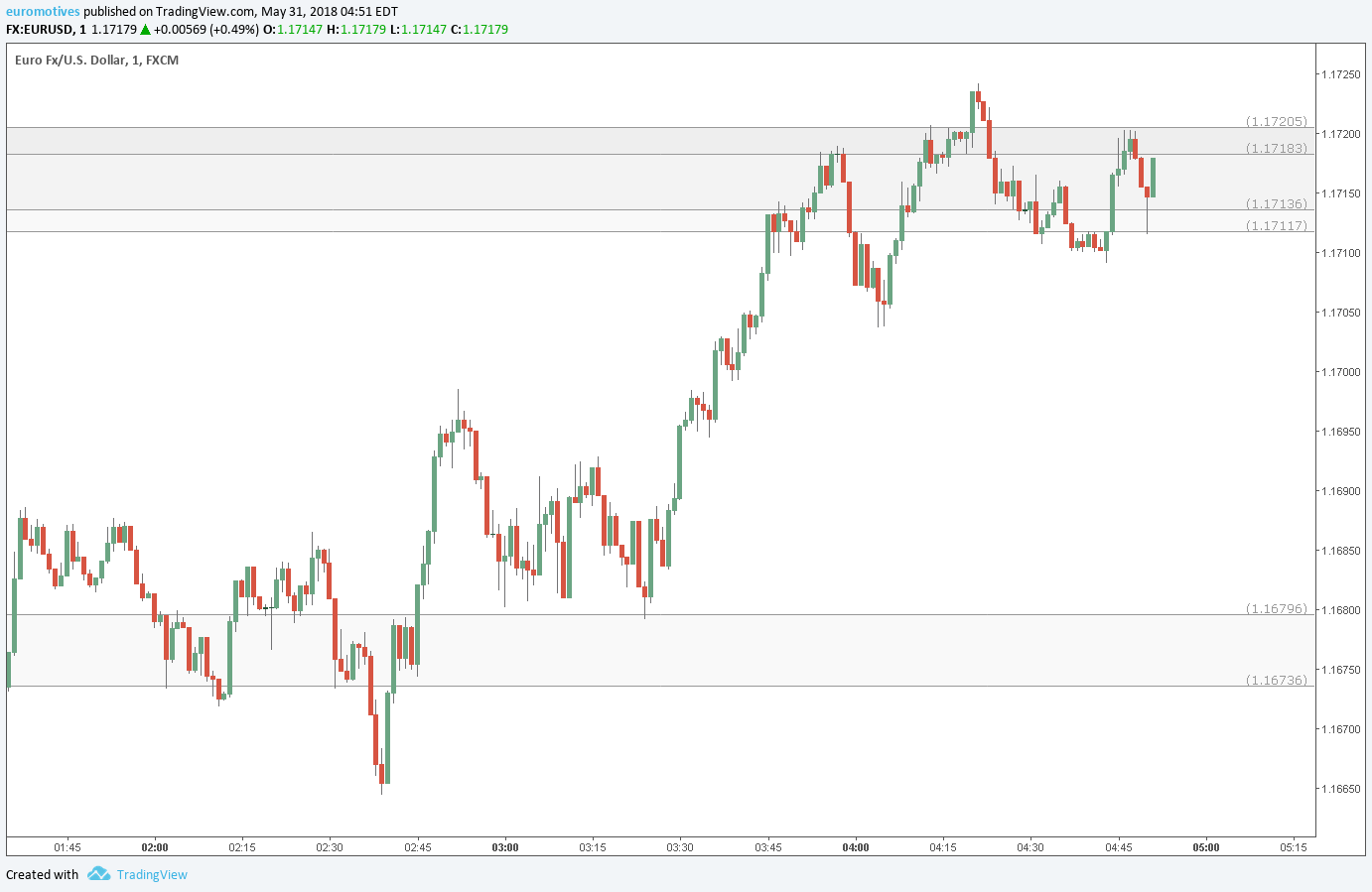
Task: Click the 1.16796 price level label
Action: [1278, 608]
